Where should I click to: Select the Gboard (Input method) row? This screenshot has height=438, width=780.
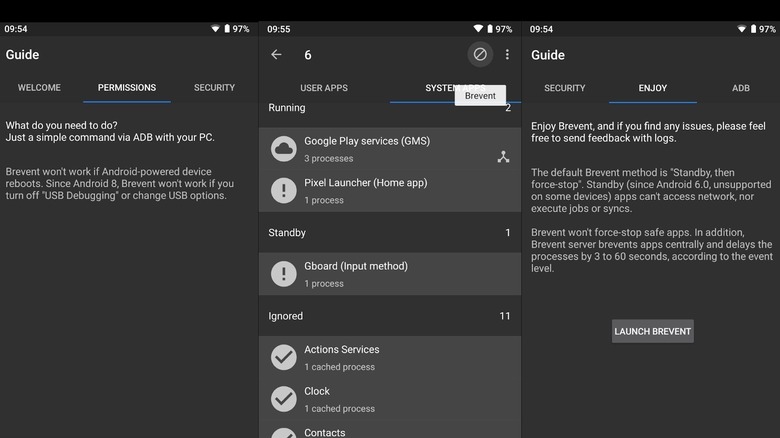point(390,274)
